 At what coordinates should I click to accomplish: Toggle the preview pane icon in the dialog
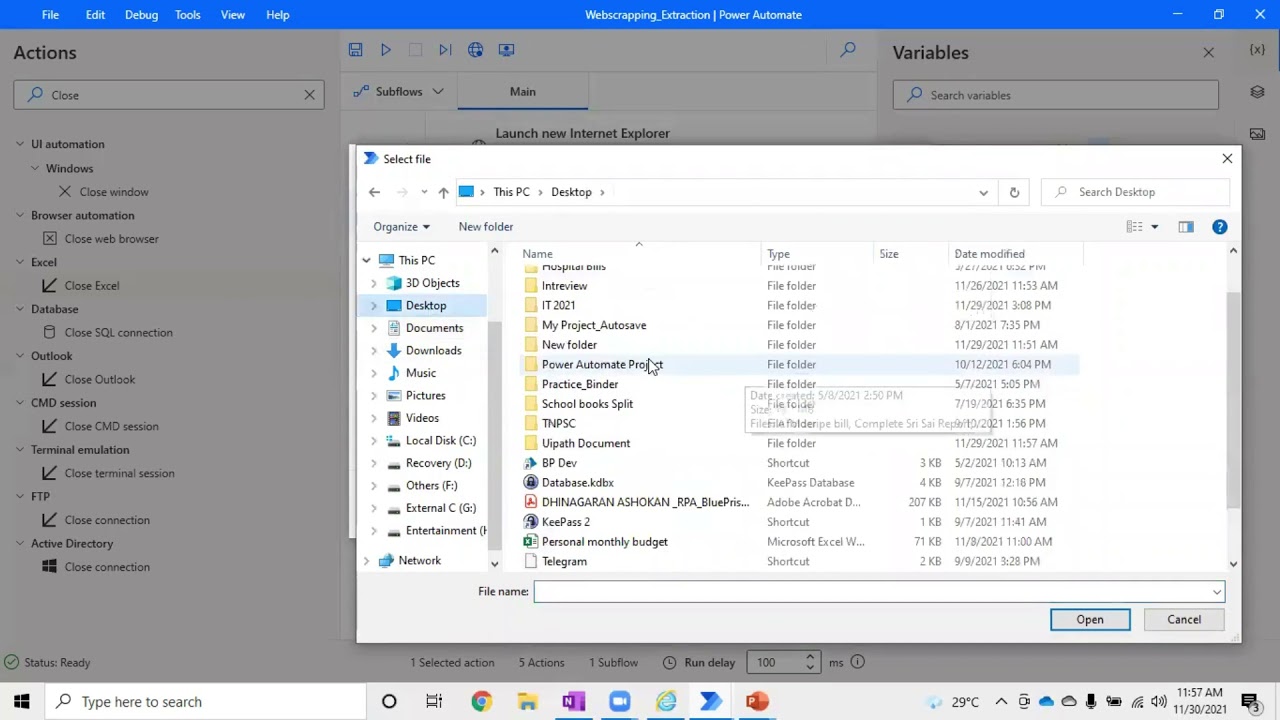(1186, 227)
